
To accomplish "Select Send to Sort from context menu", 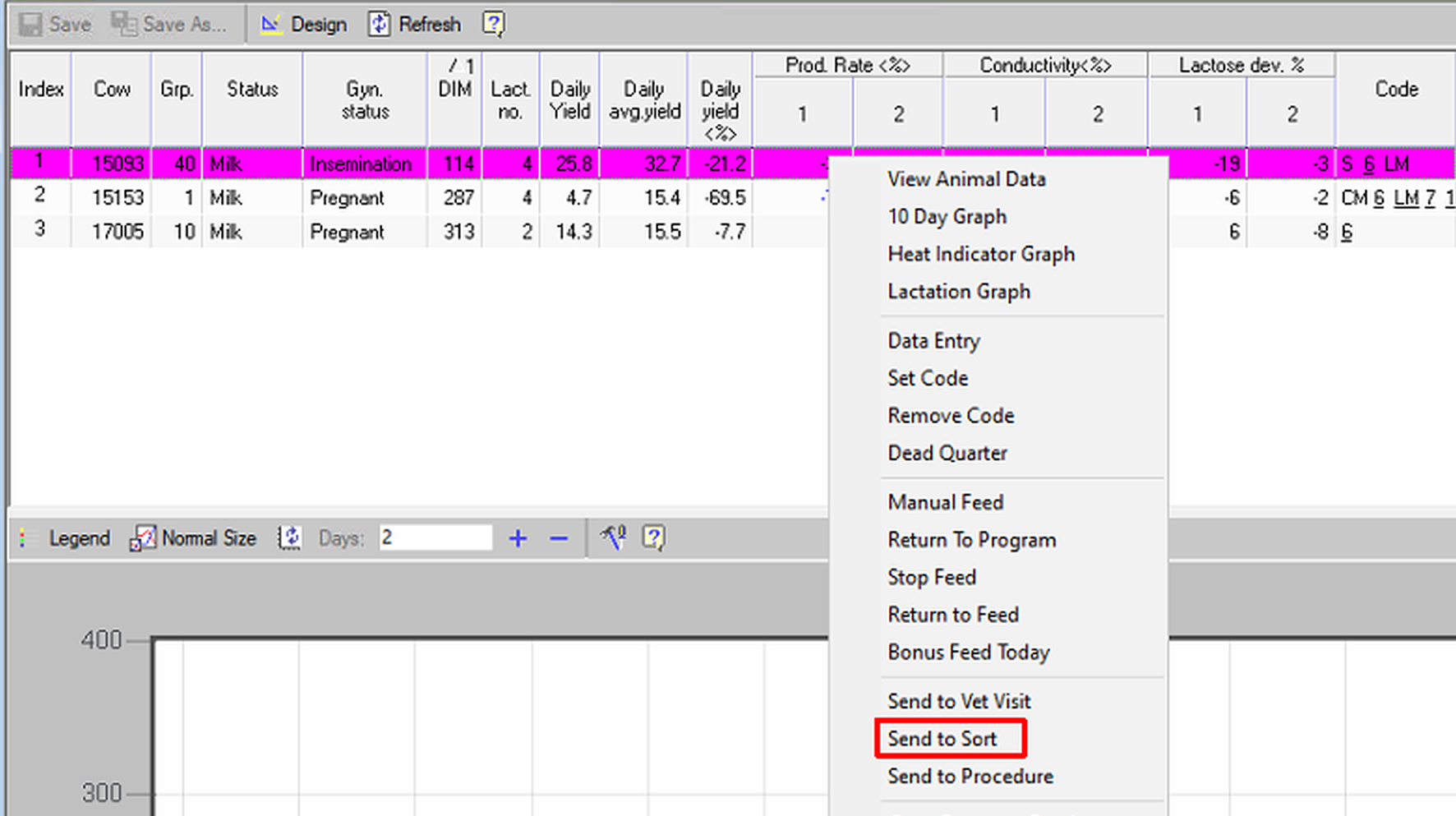I will pos(942,739).
